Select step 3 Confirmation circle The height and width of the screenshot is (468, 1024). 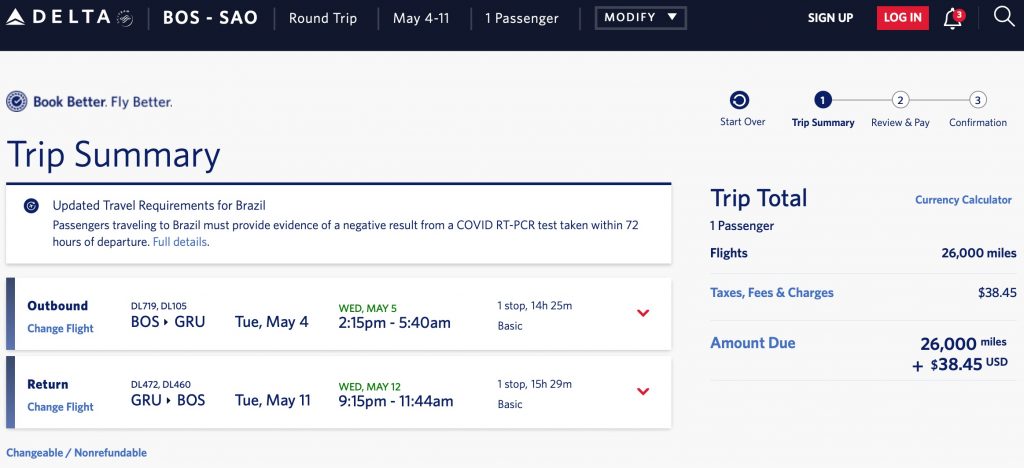tap(978, 100)
